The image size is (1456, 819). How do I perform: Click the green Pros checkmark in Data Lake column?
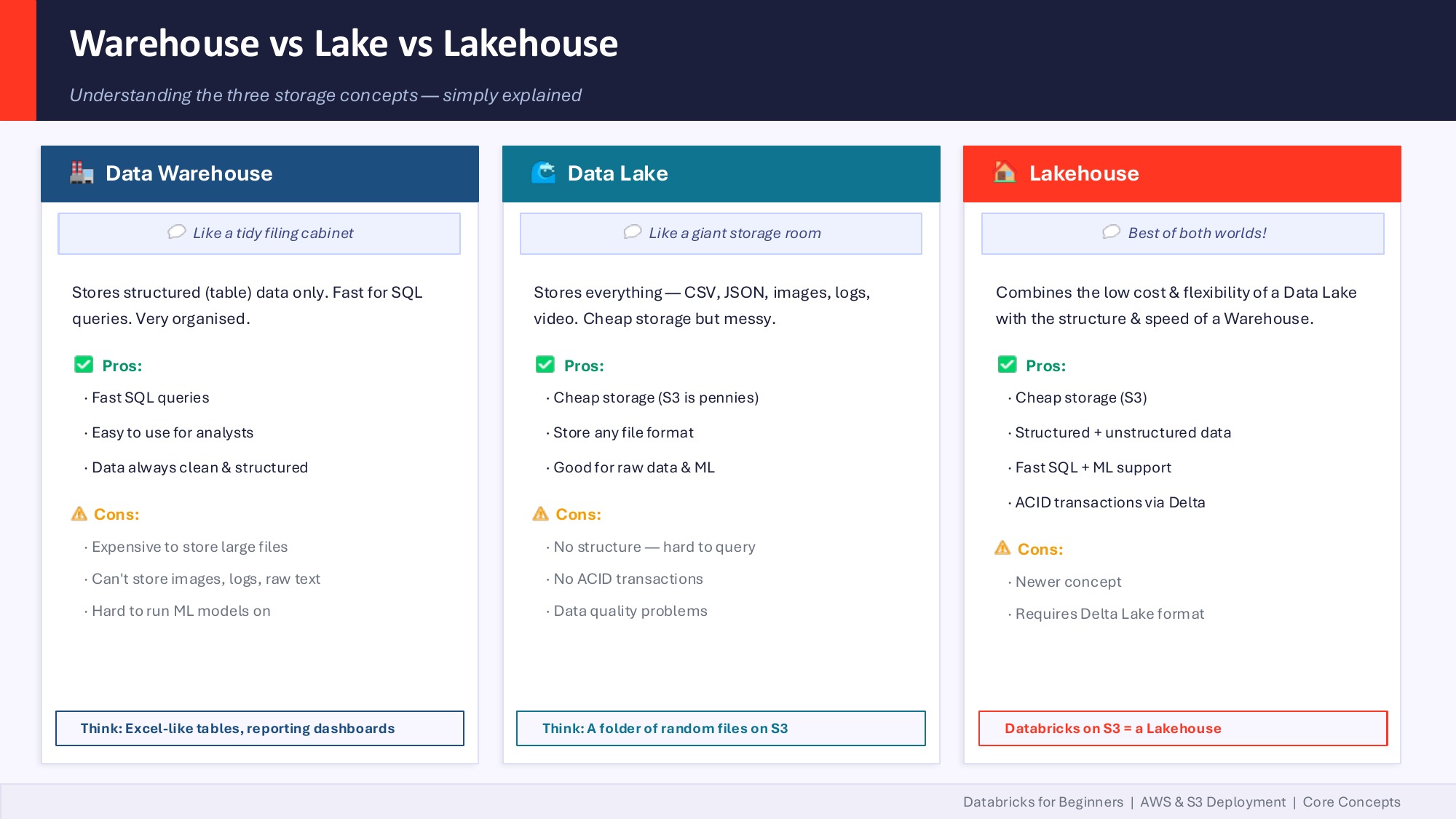point(545,365)
